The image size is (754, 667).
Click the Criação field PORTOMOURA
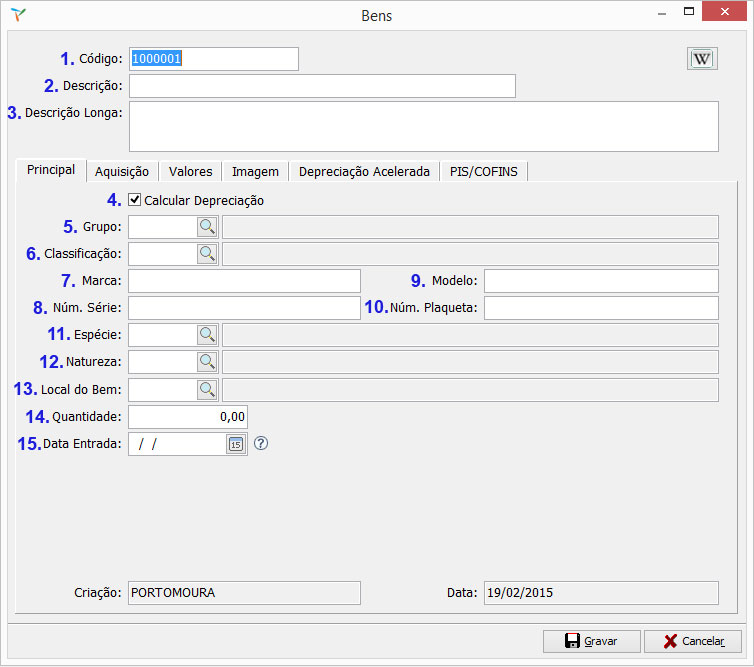244,593
